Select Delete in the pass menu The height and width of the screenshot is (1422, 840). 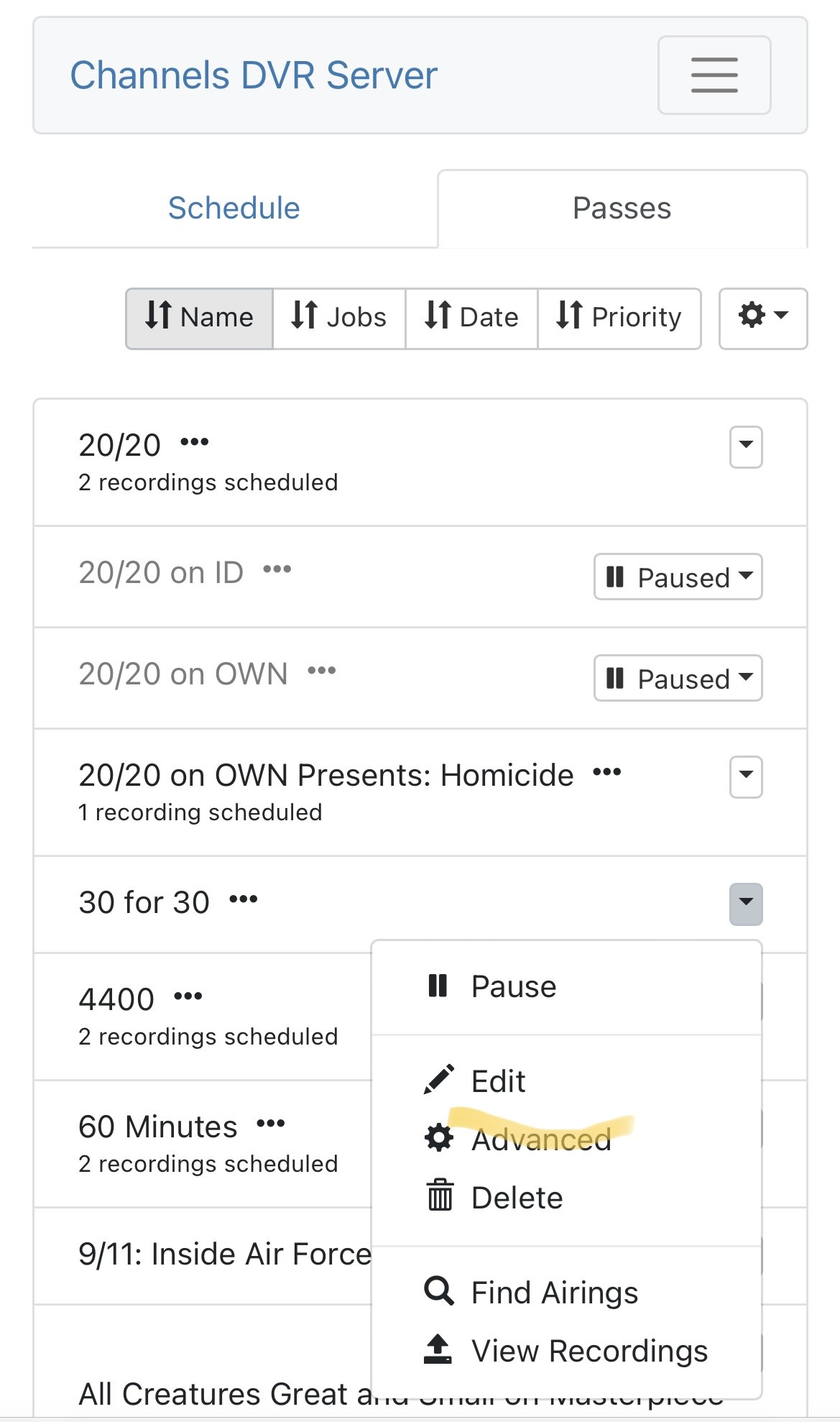(x=516, y=1198)
